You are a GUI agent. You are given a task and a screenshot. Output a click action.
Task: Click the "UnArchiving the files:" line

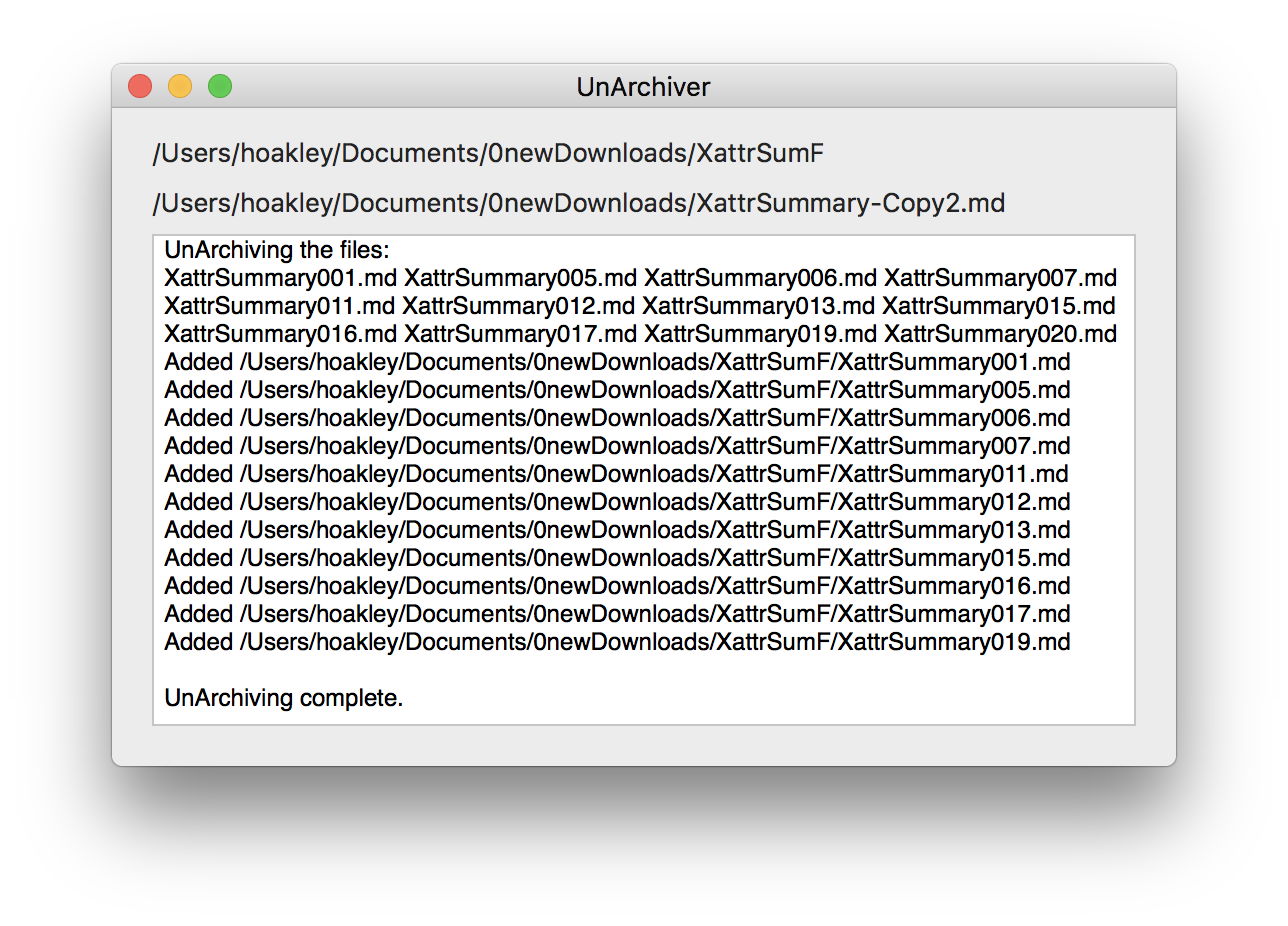coord(276,250)
